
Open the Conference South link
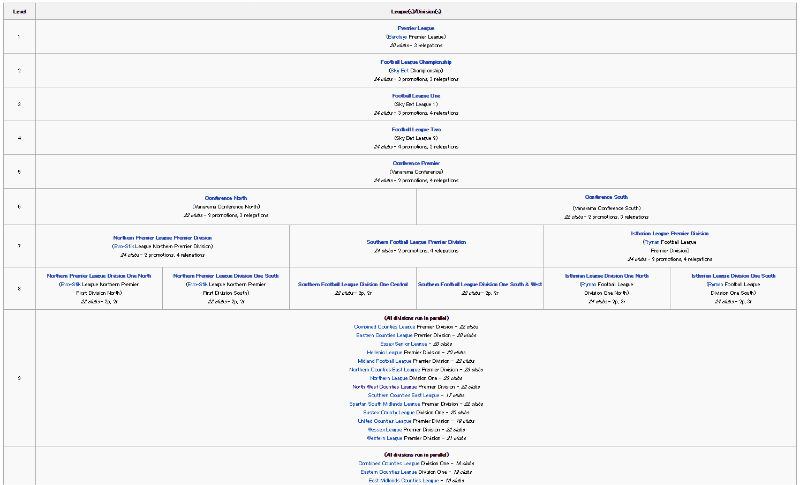point(606,197)
